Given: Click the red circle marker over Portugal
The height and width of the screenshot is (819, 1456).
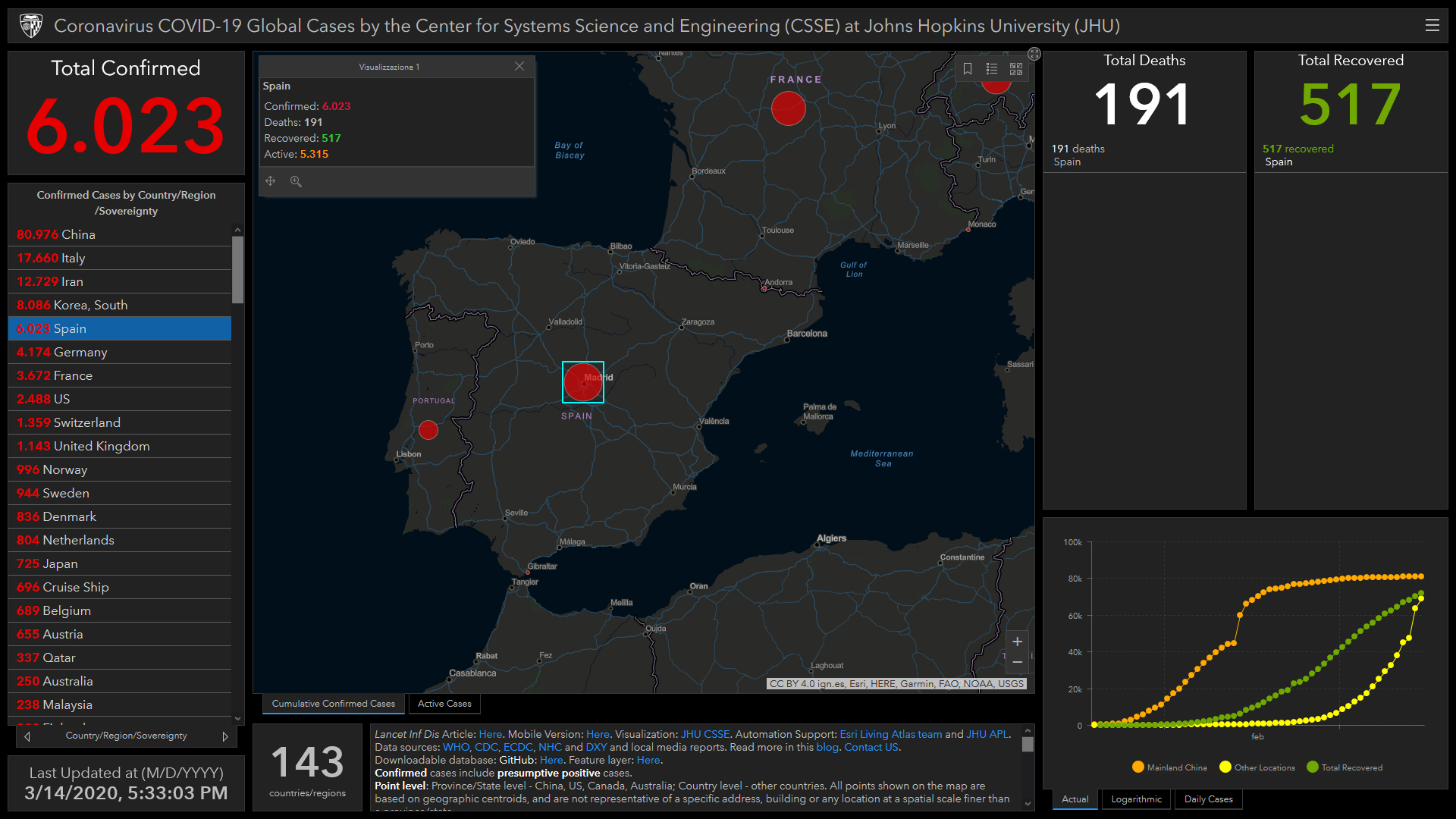Looking at the screenshot, I should click(428, 430).
